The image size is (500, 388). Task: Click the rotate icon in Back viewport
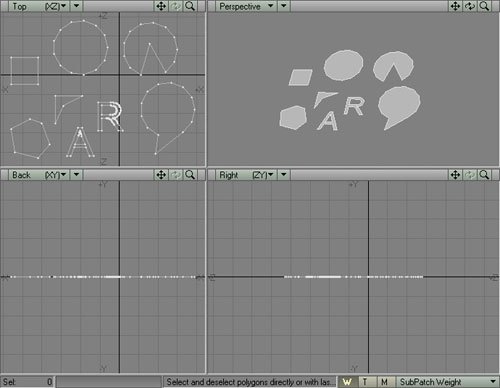(176, 175)
